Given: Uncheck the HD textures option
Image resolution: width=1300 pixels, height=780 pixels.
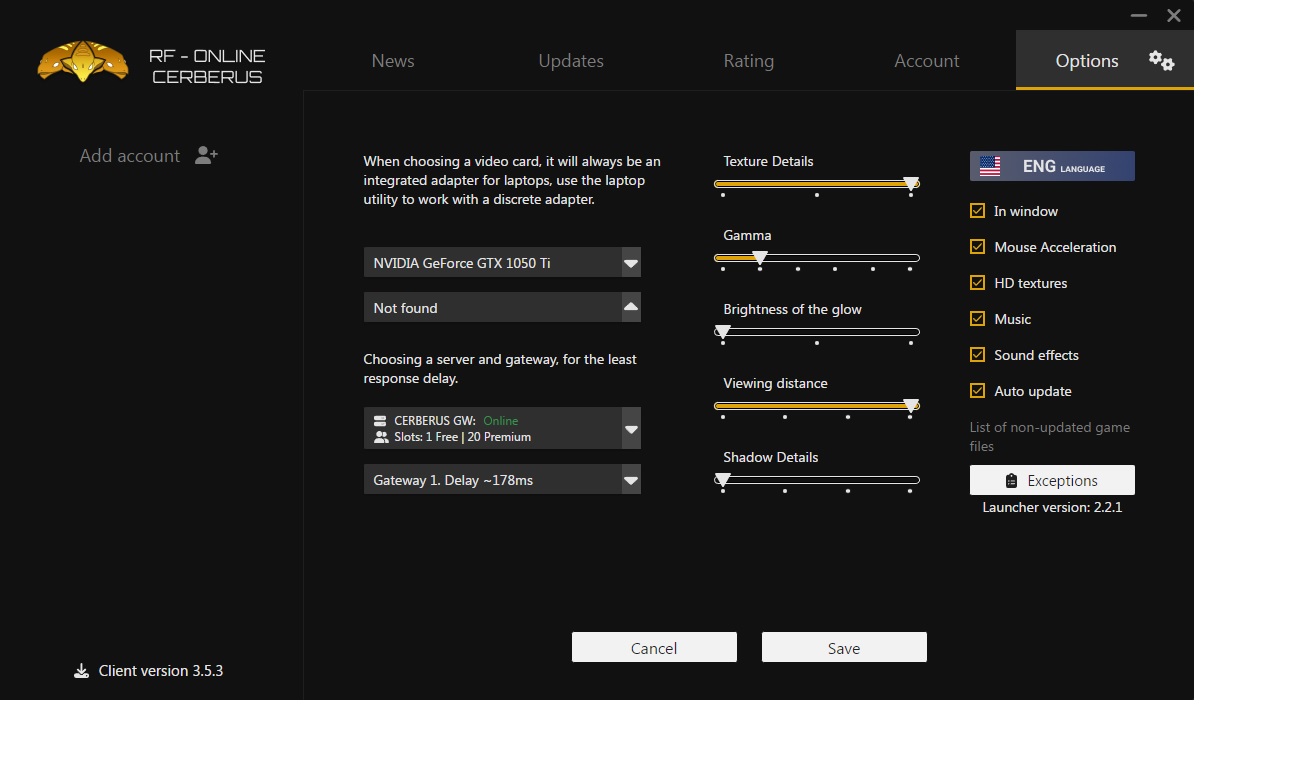Looking at the screenshot, I should click(978, 283).
